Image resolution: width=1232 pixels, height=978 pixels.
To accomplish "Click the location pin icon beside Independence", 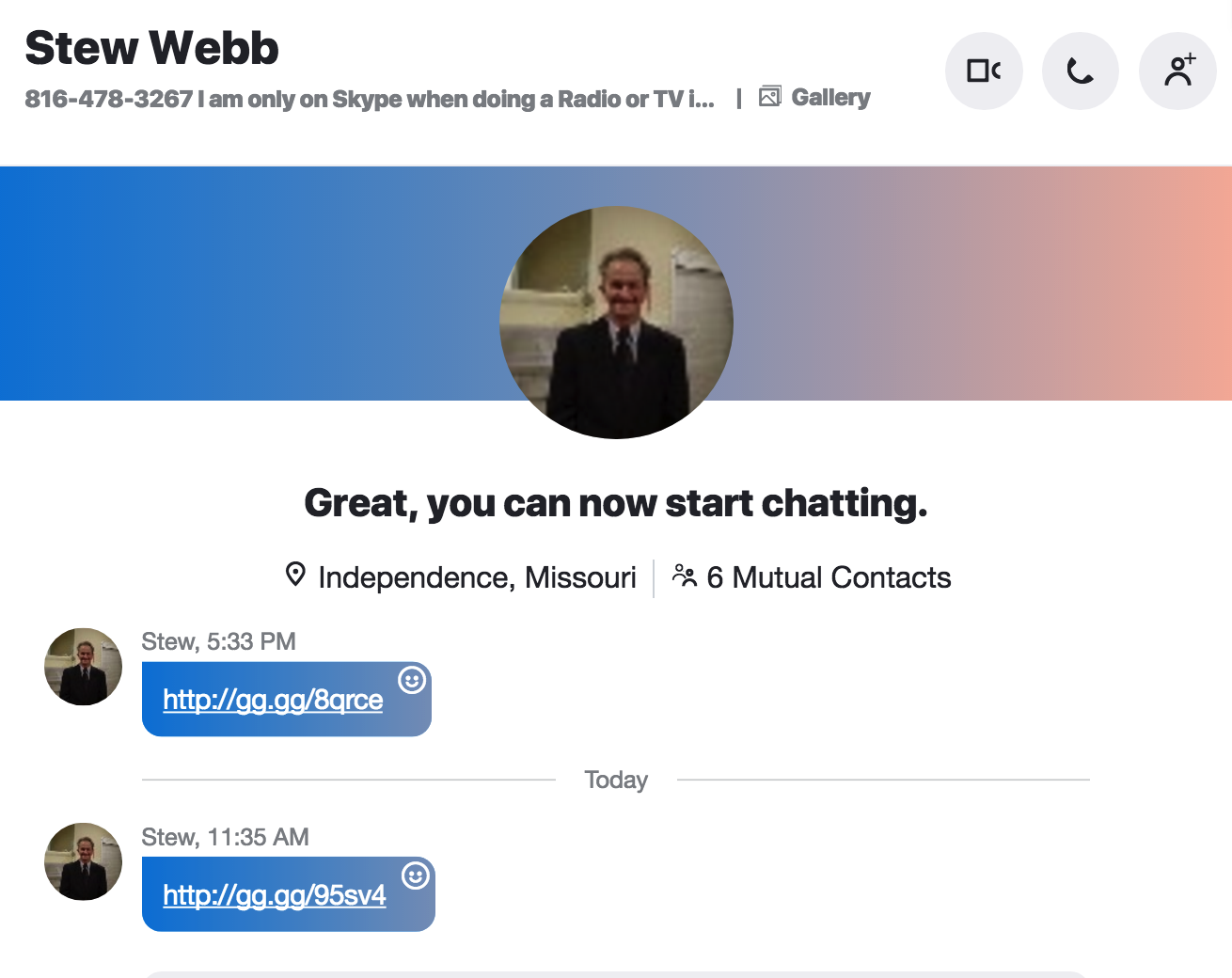I will (x=295, y=575).
